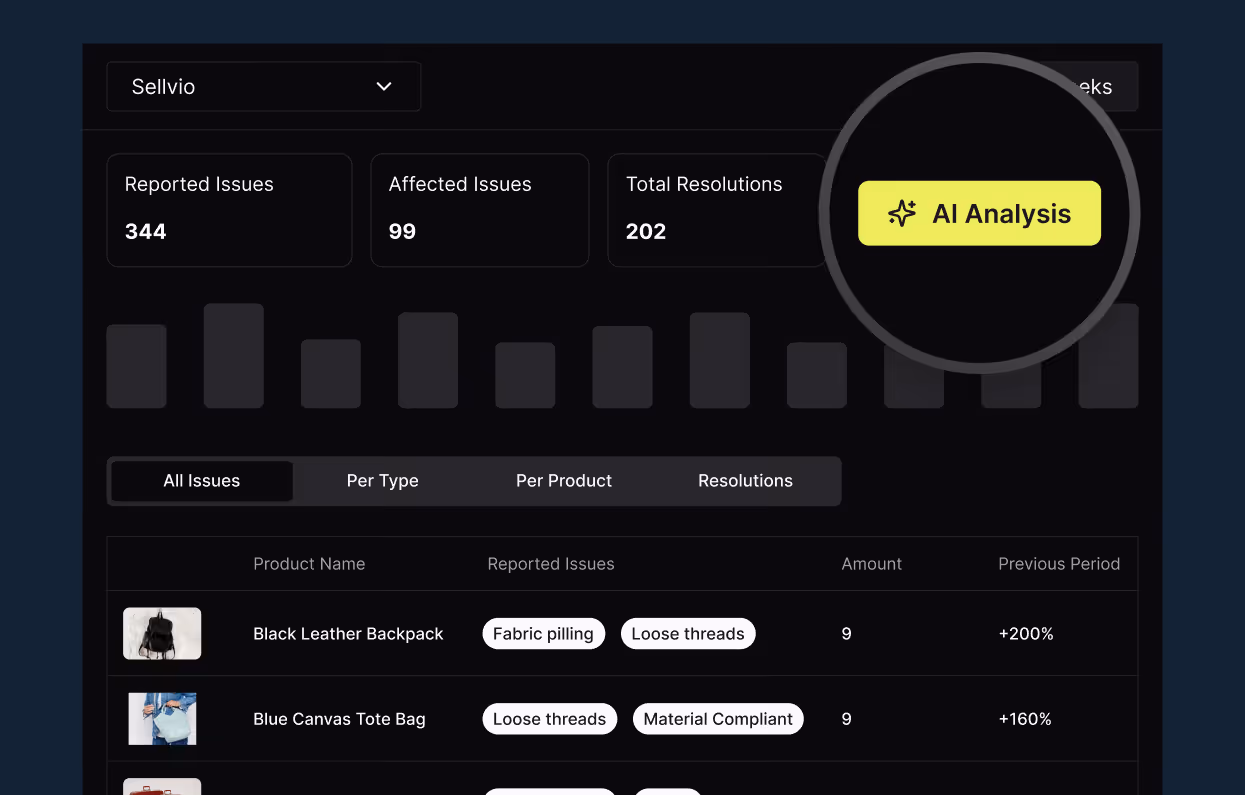The width and height of the screenshot is (1245, 795).
Task: Switch to the Per Type tab
Action: point(383,481)
